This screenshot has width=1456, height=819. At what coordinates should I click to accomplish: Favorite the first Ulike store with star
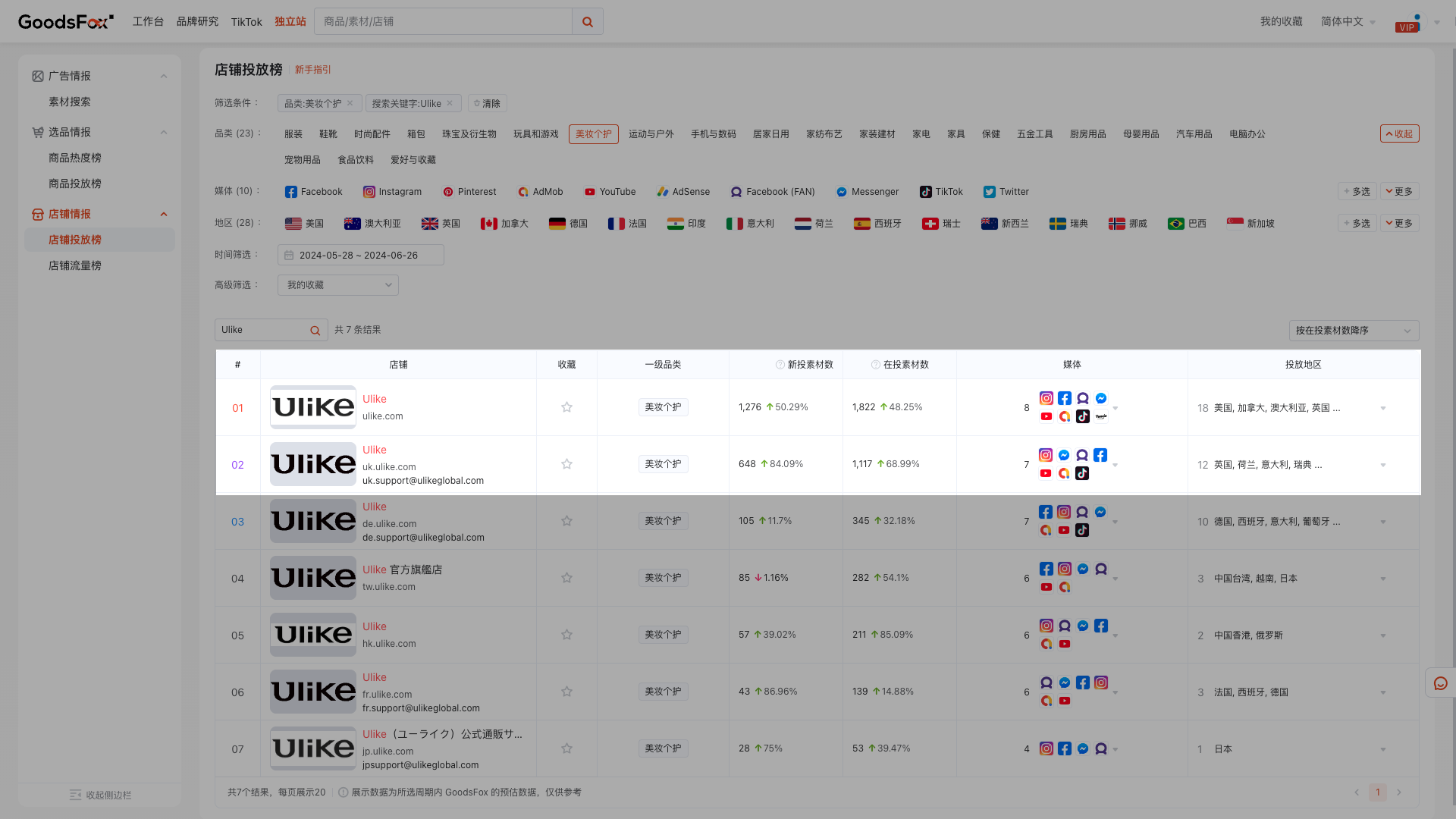coord(566,407)
